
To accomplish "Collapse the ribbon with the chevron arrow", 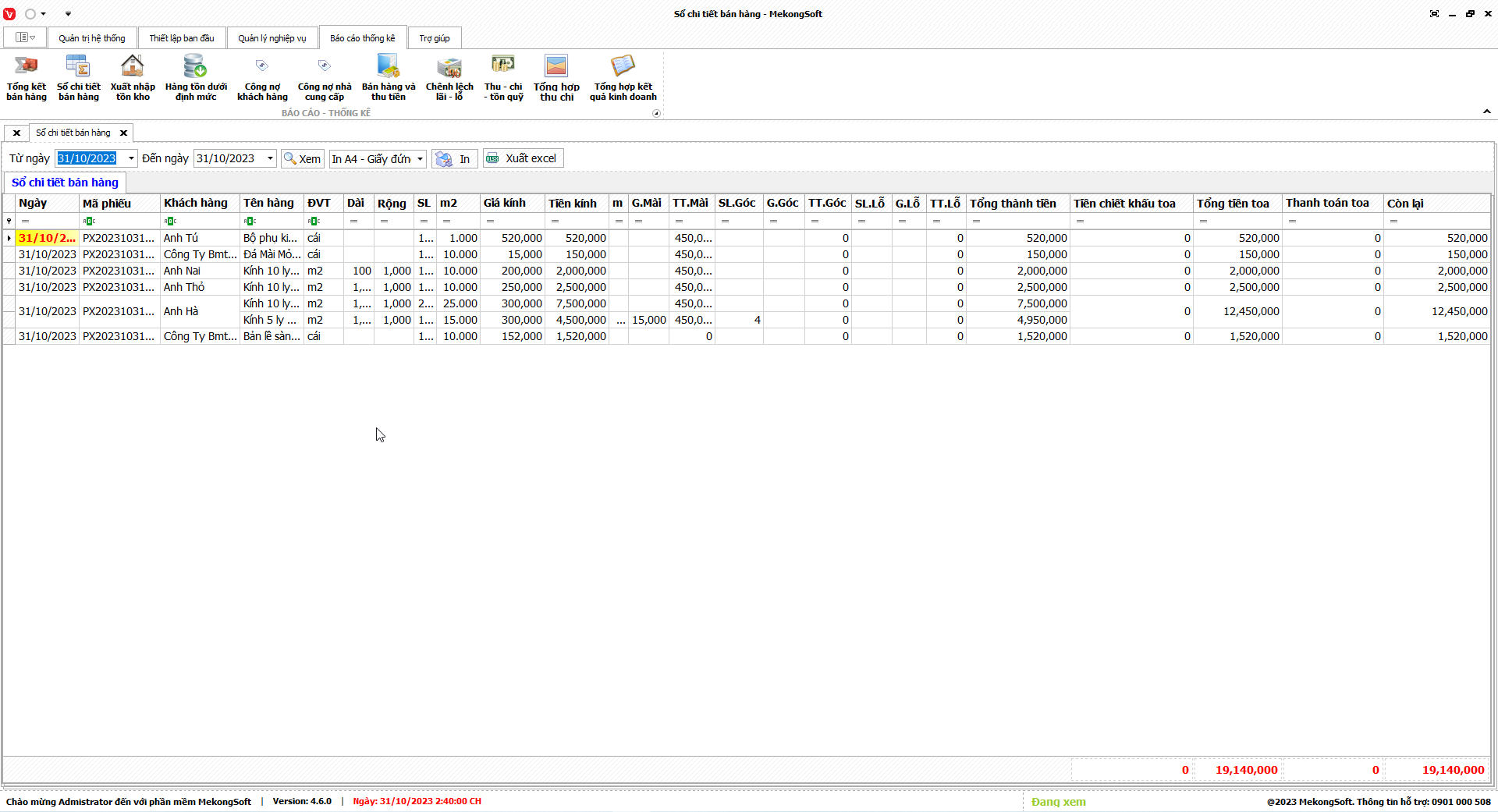I will click(x=1487, y=112).
